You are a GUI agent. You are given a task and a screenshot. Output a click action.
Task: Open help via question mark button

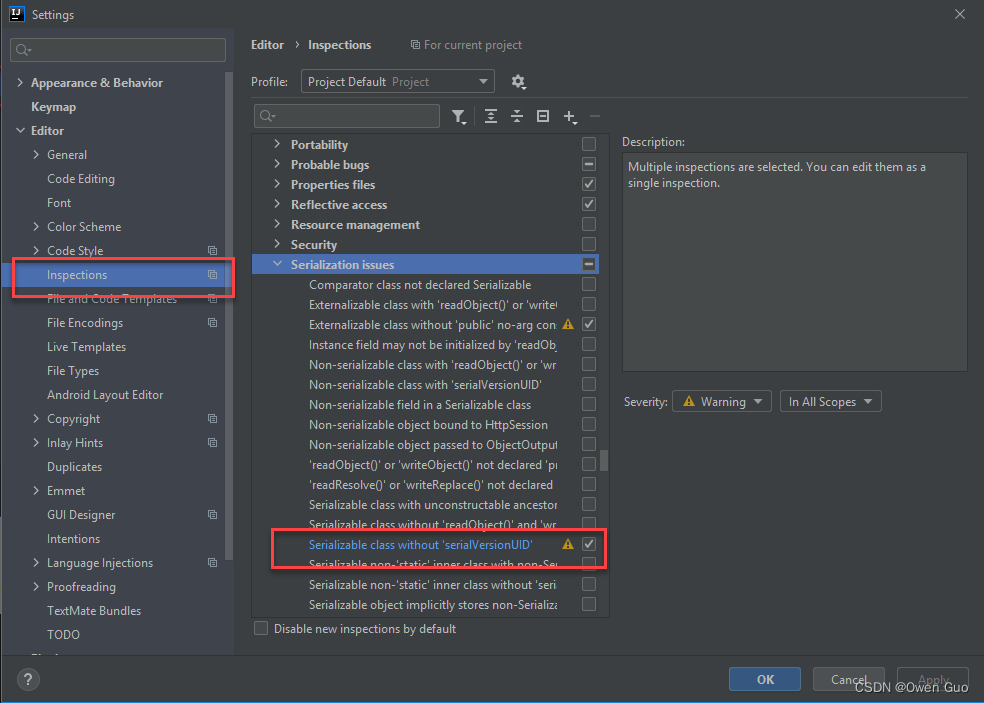(x=28, y=679)
